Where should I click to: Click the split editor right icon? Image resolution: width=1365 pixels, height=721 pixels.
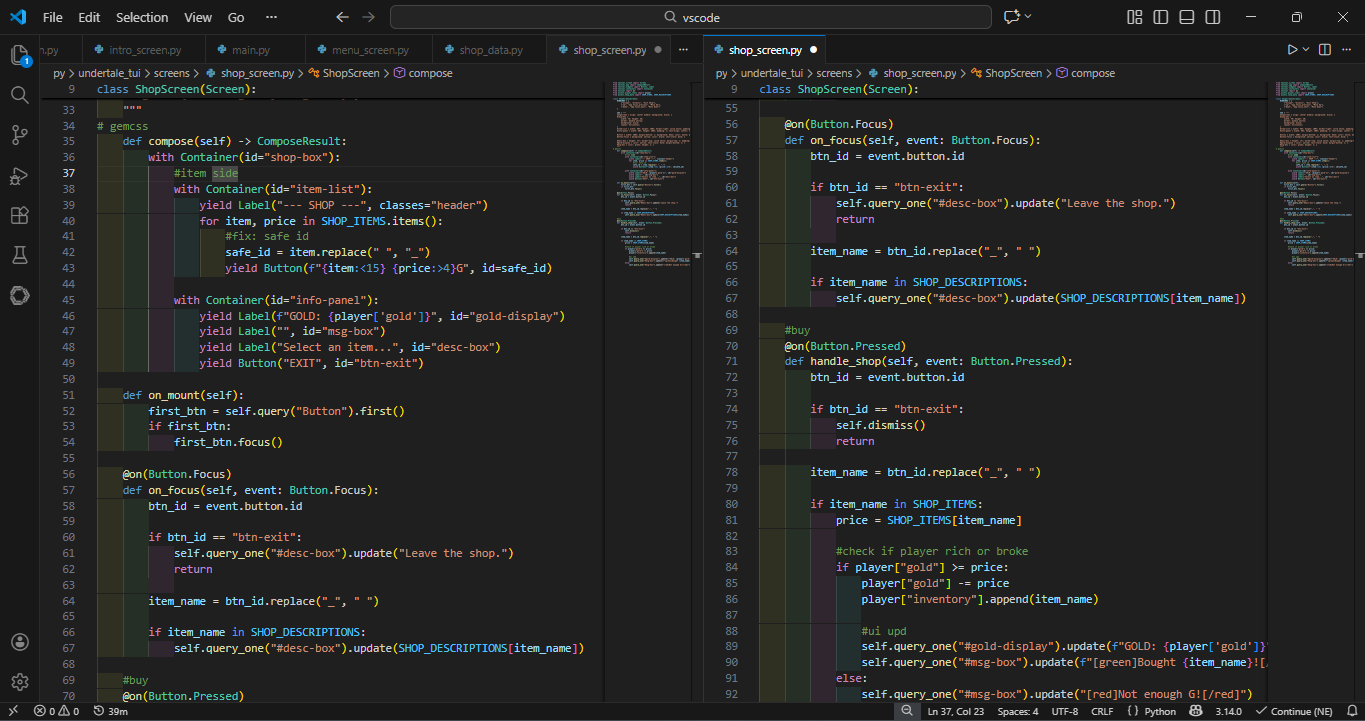point(1325,50)
